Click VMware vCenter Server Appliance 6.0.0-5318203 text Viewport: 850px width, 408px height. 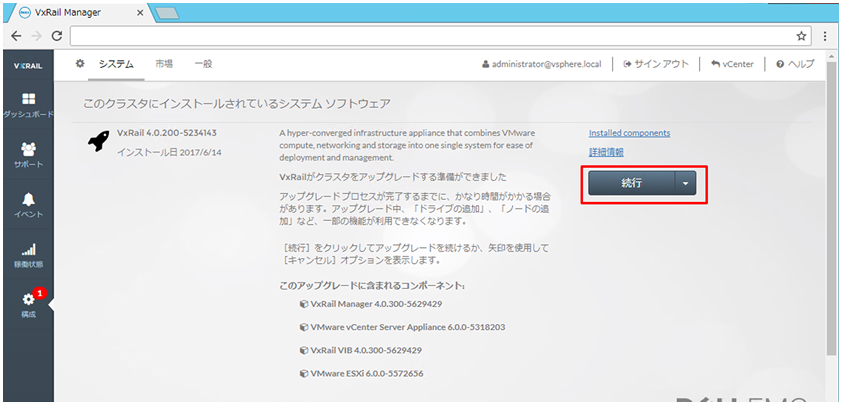pyautogui.click(x=408, y=327)
